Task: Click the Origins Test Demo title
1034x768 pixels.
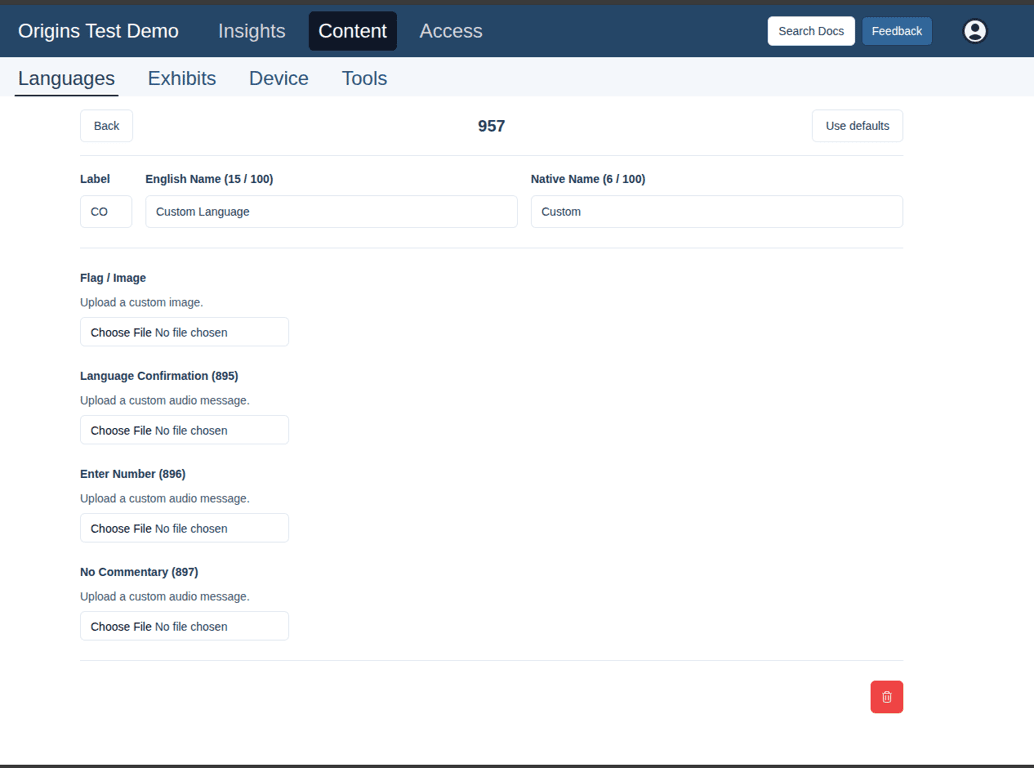Action: point(98,31)
